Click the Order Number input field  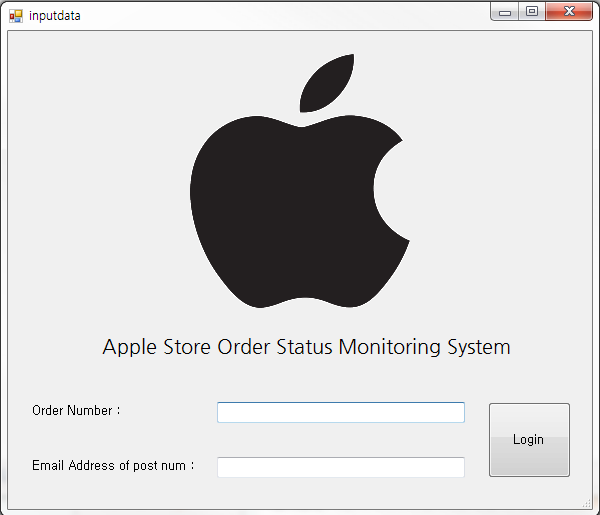pos(341,412)
